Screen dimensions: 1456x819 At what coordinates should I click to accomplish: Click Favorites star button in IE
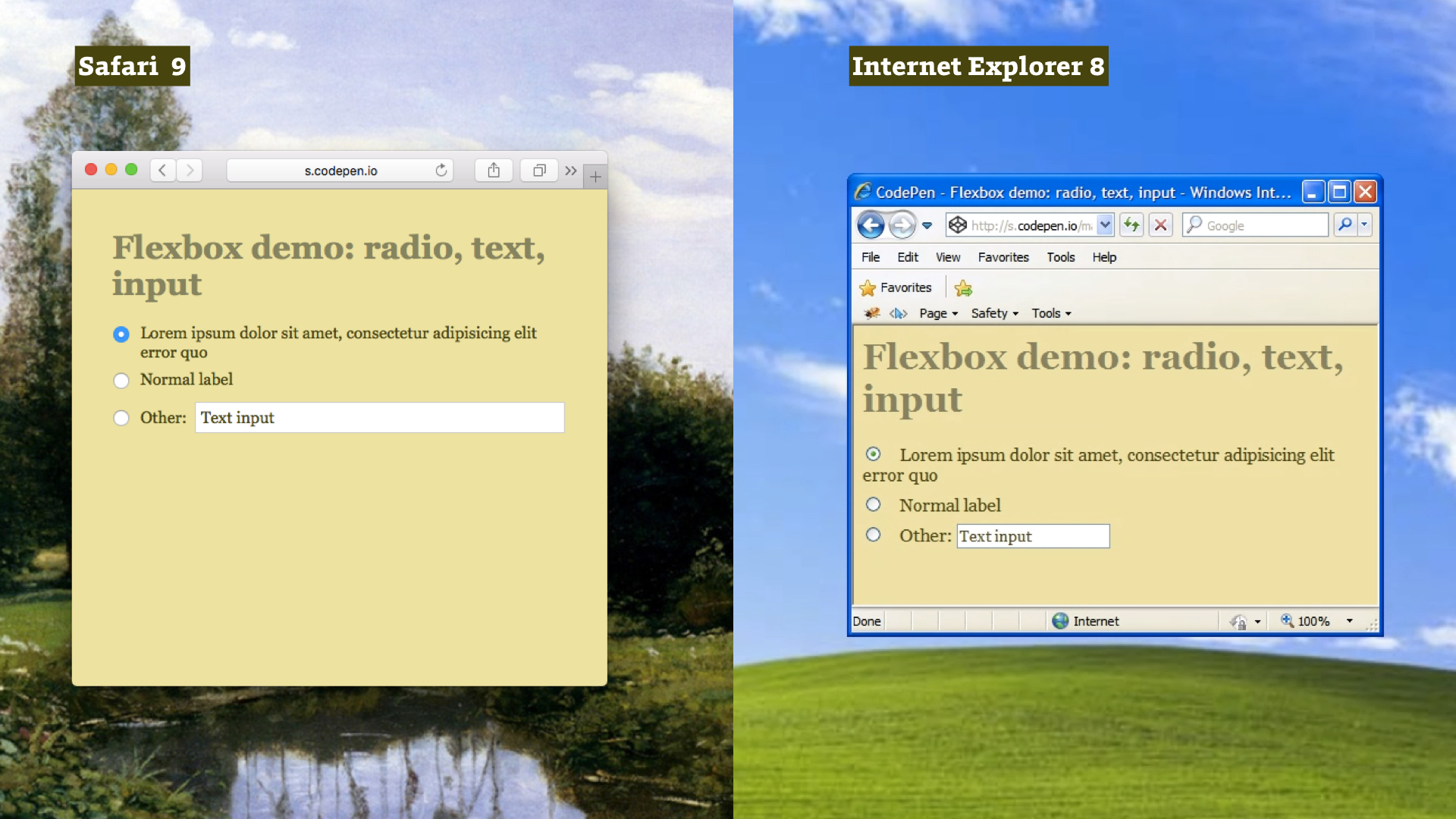[x=896, y=287]
